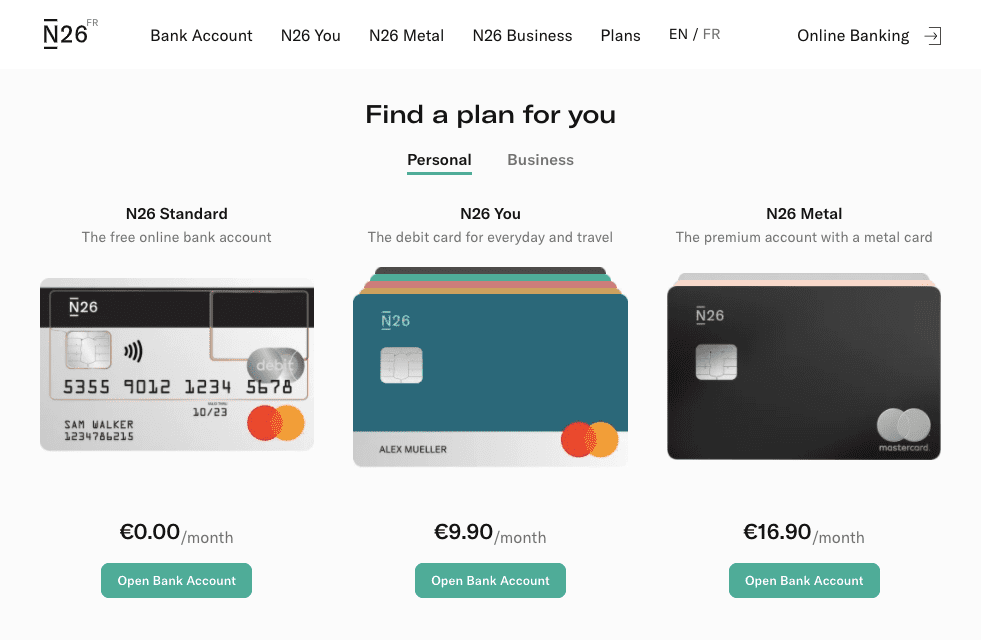The height and width of the screenshot is (640, 981).
Task: Click the Mastercard logo on the N26 You card
Action: pyautogui.click(x=590, y=438)
